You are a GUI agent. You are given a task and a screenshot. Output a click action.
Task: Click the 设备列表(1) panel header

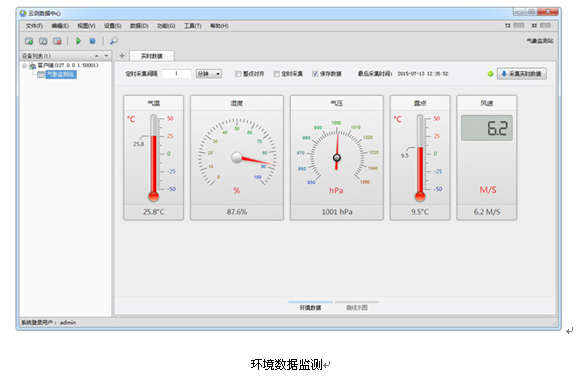pos(65,56)
